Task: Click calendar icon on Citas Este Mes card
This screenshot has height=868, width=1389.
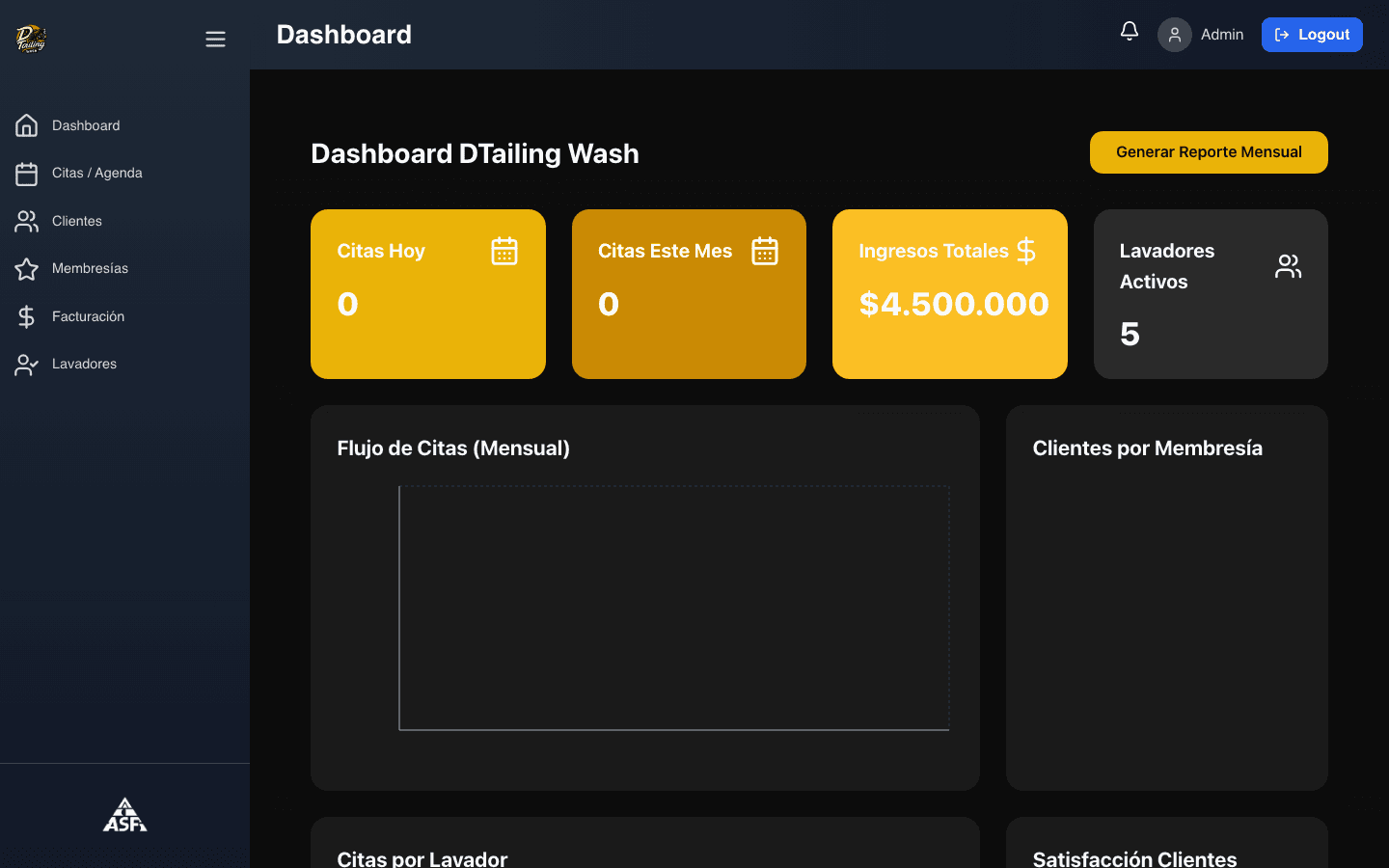Action: (x=765, y=251)
